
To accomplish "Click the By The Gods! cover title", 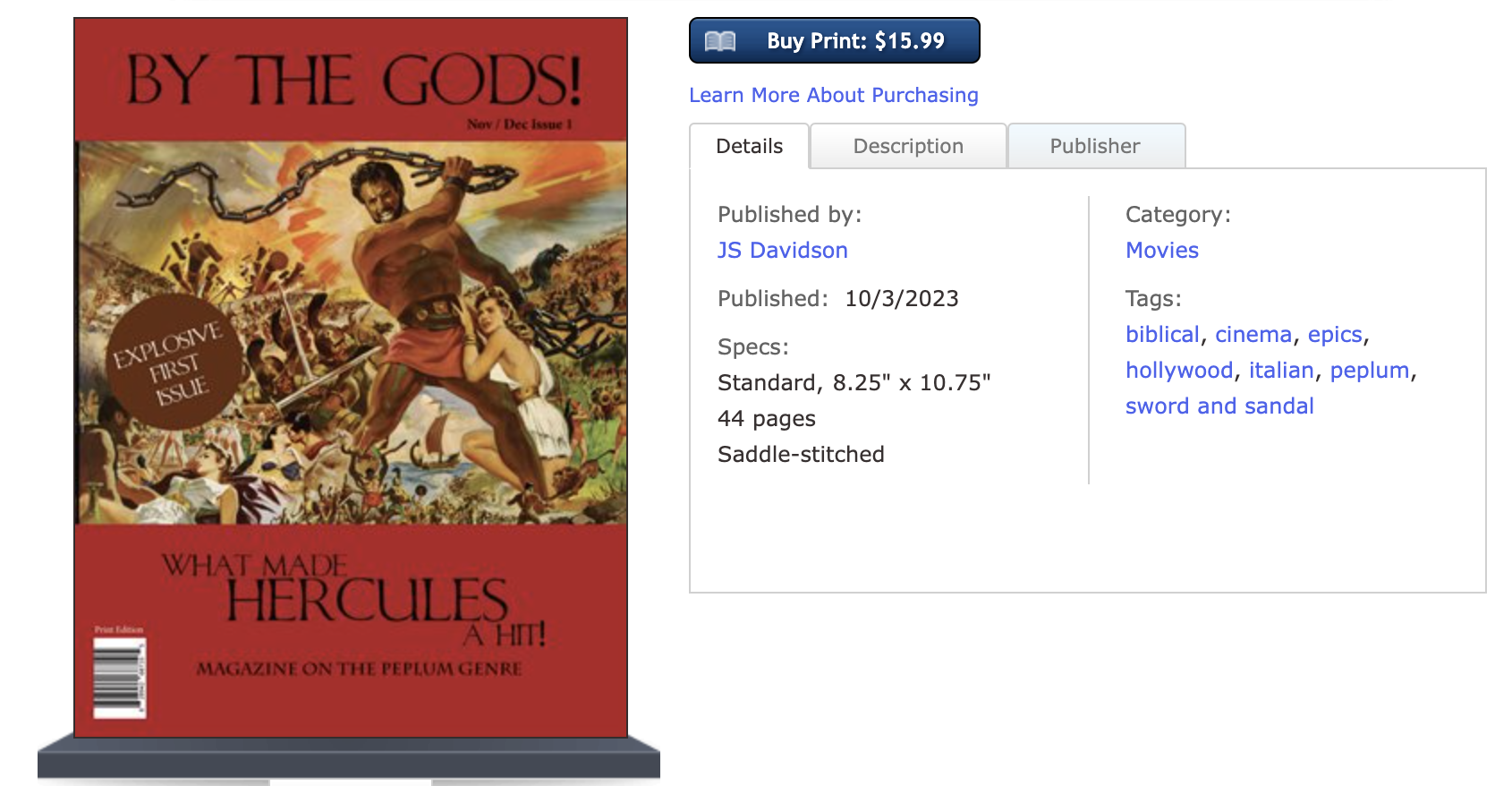I will pos(353,80).
